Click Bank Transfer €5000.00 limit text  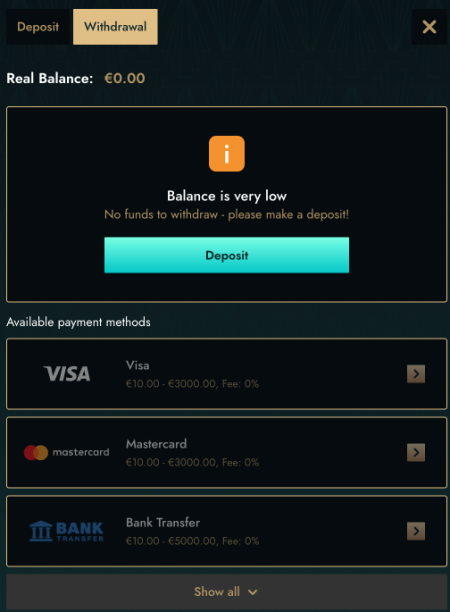tap(192, 541)
